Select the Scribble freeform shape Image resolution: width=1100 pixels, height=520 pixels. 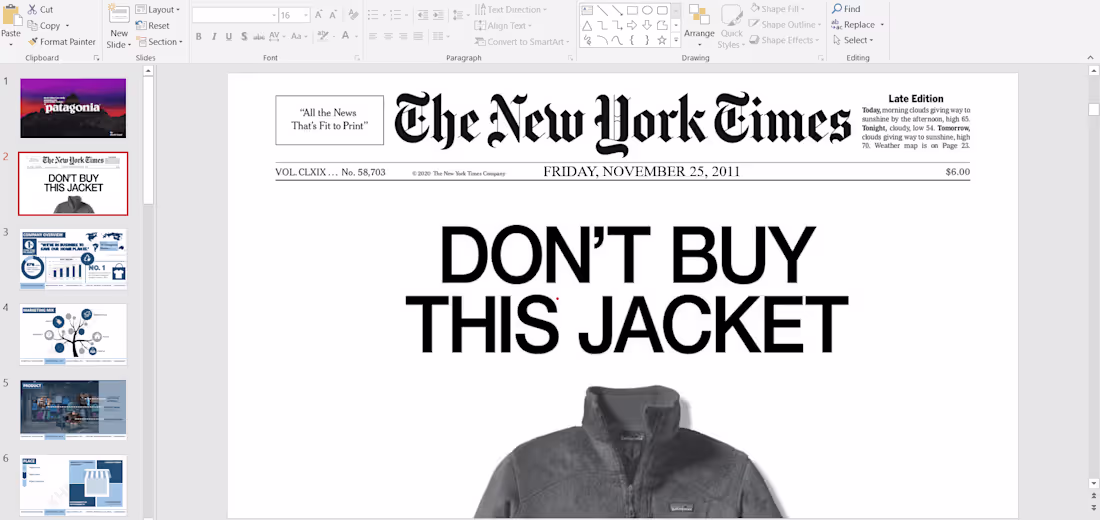[x=586, y=40]
